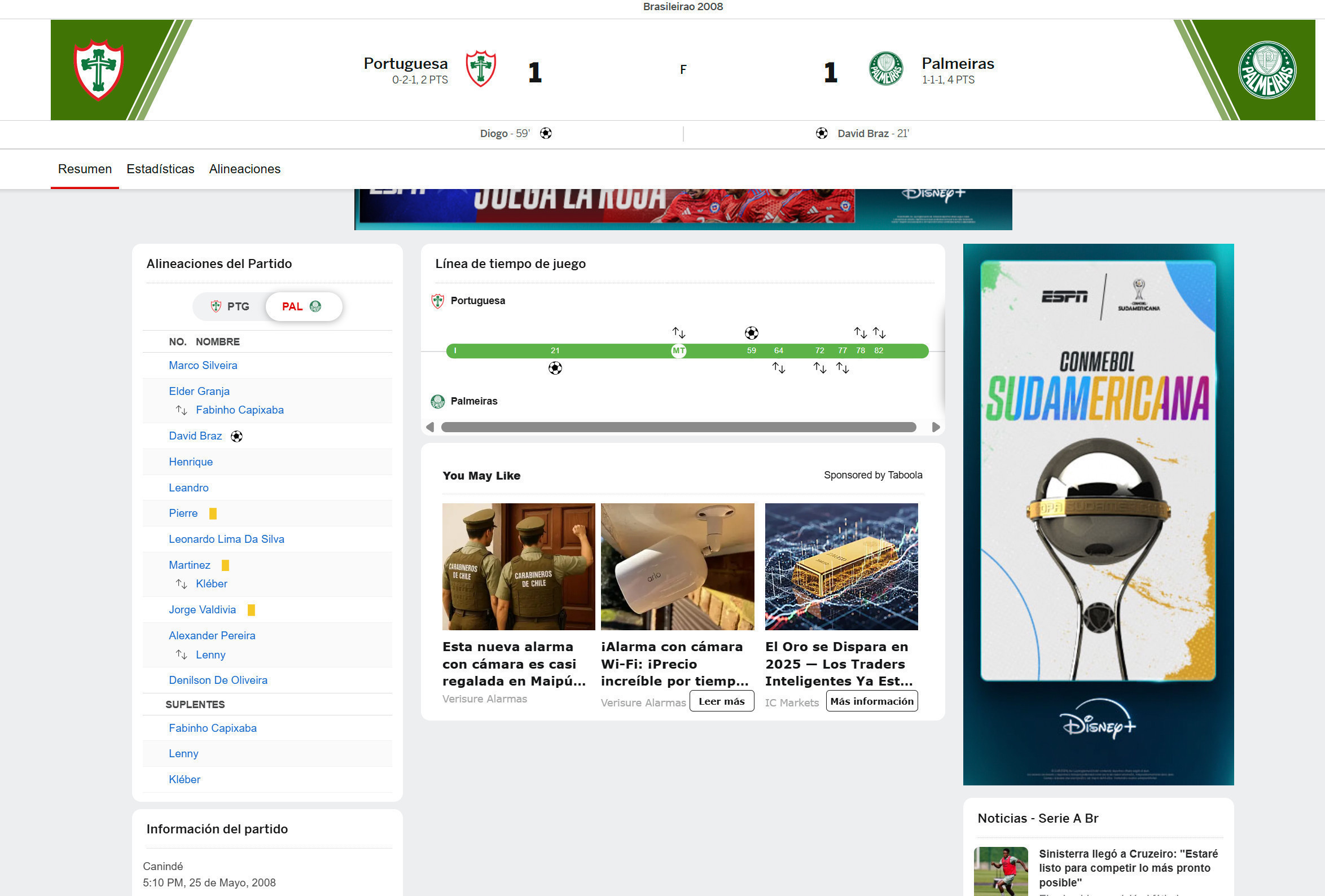Click the substitution arrows beside Lenny under Alexander Pereira
Viewport: 1325px width, 896px height.
coord(181,655)
